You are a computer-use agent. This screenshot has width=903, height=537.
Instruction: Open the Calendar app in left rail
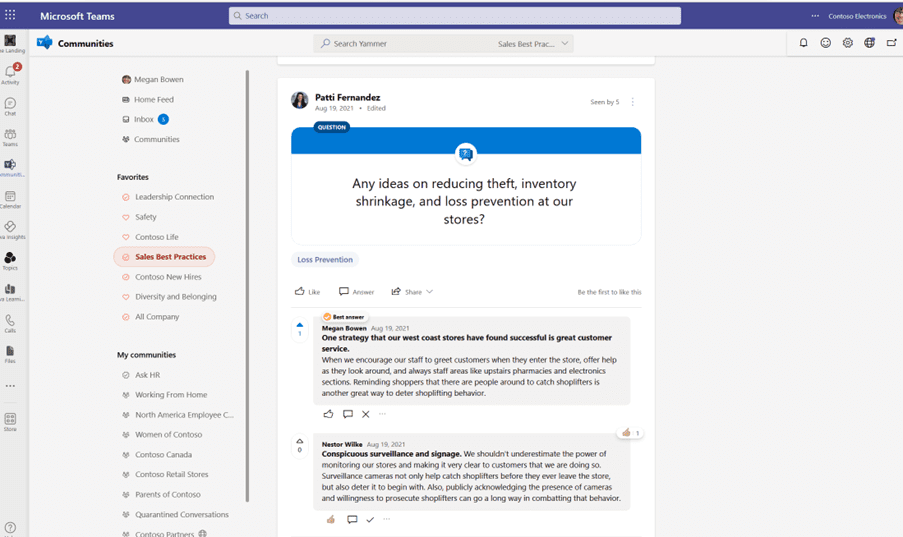pyautogui.click(x=10, y=199)
